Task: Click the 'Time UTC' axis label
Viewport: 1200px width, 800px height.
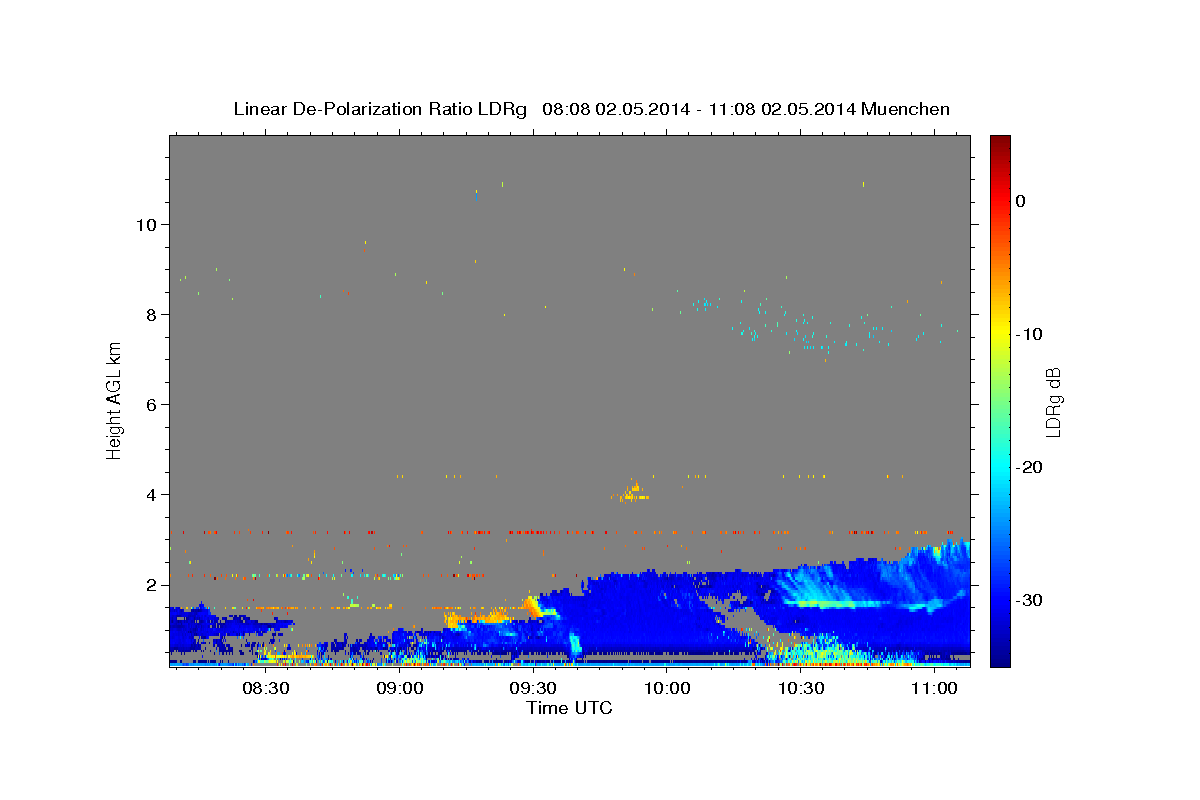Action: point(569,708)
